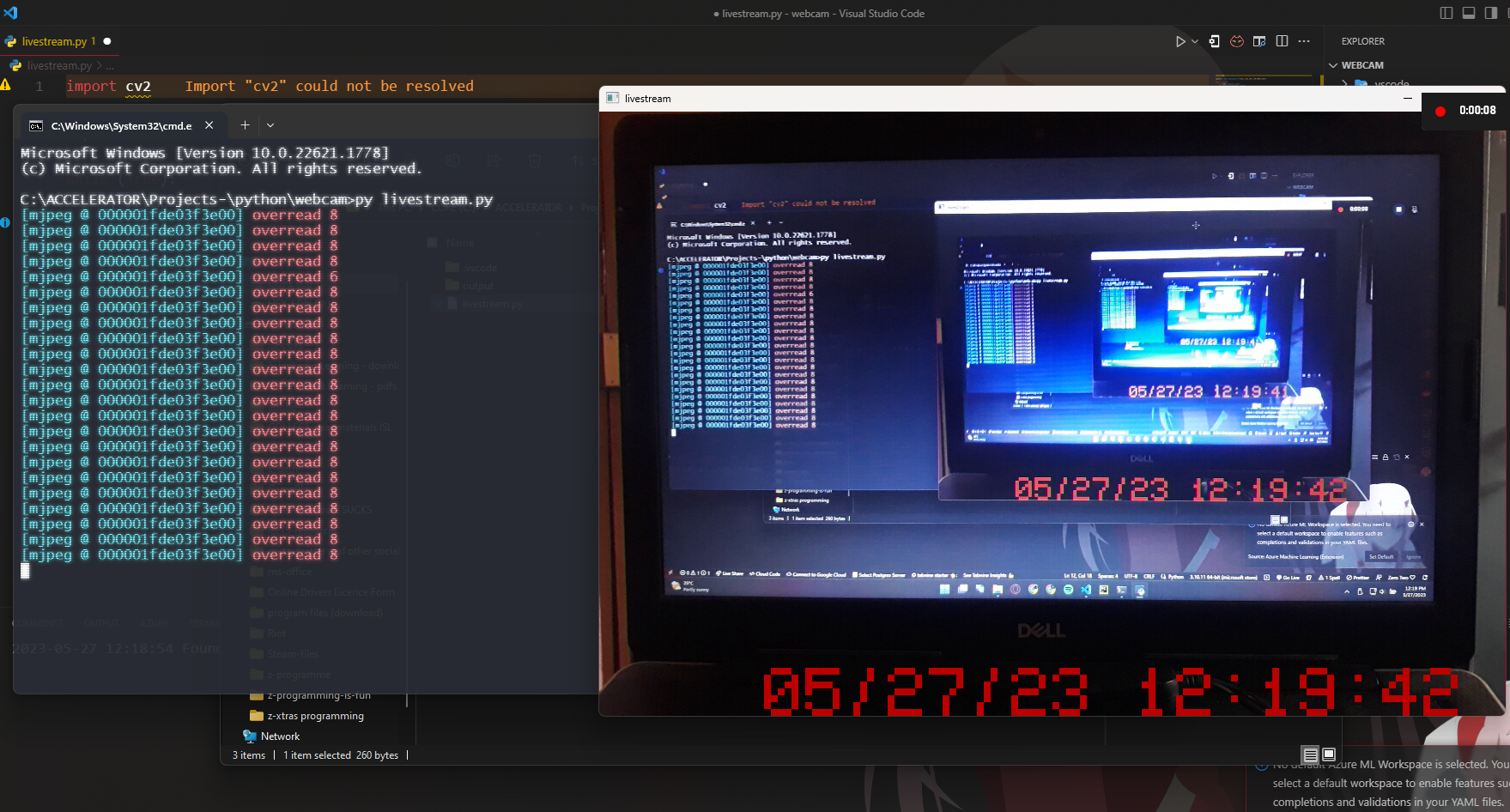Click the breadcrumb ellipsis after livestream.py
The width and height of the screenshot is (1510, 812).
coord(110,66)
